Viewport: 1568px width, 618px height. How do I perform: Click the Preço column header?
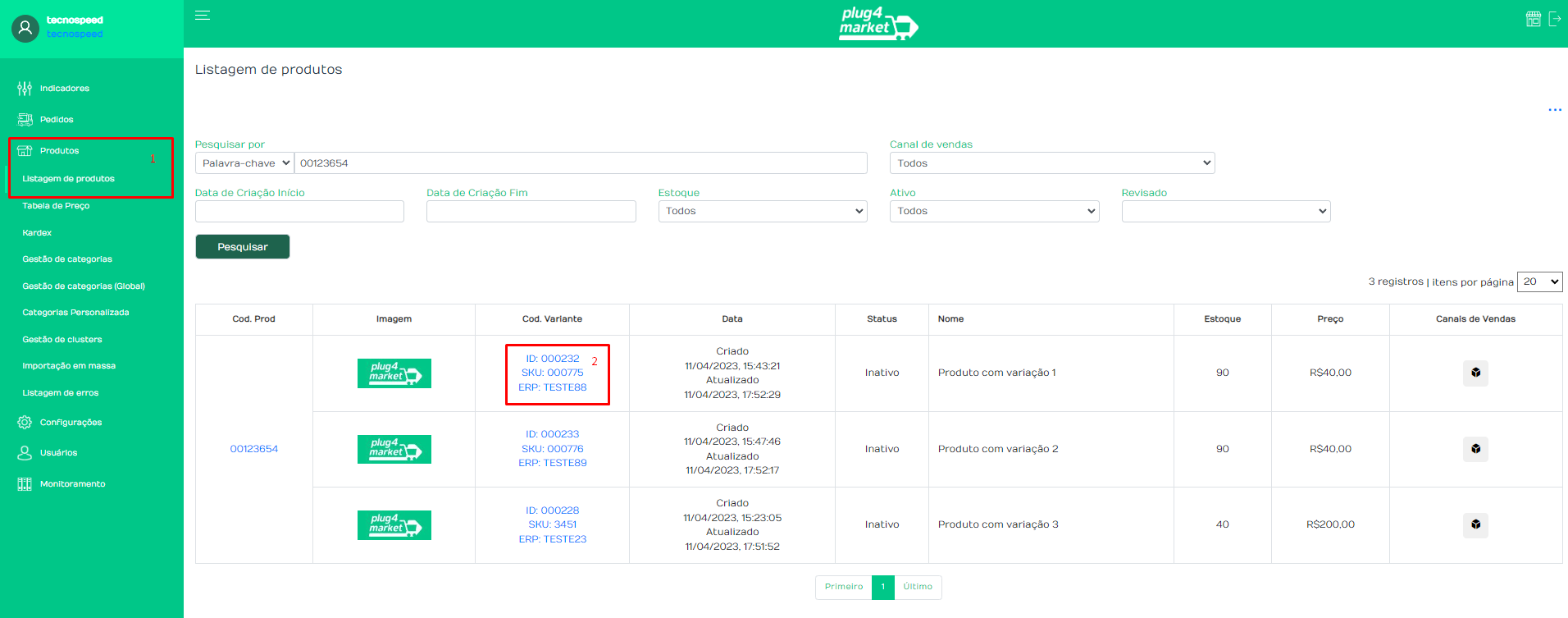(1330, 319)
